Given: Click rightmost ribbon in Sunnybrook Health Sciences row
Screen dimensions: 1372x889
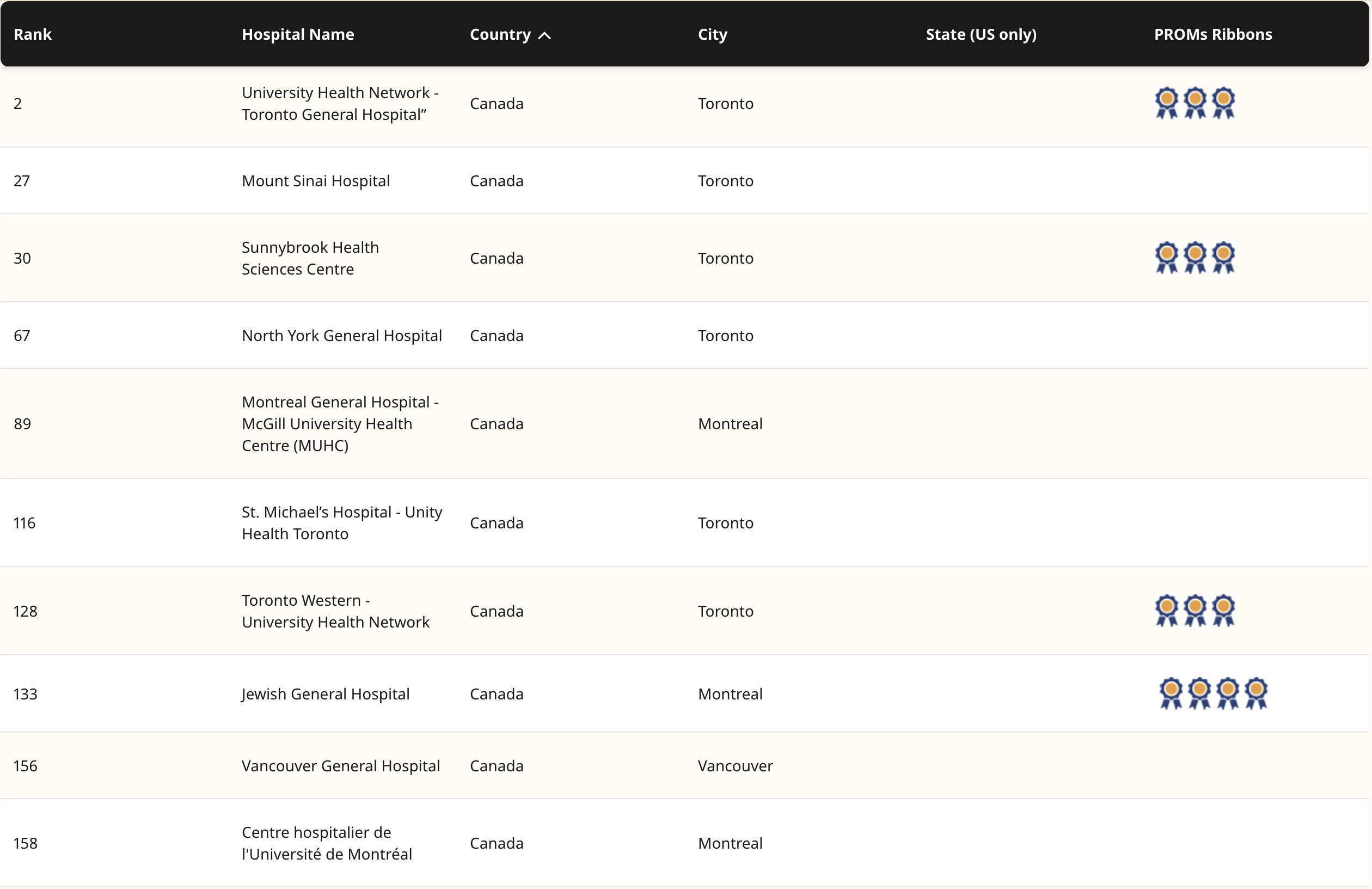Looking at the screenshot, I should pos(1223,258).
